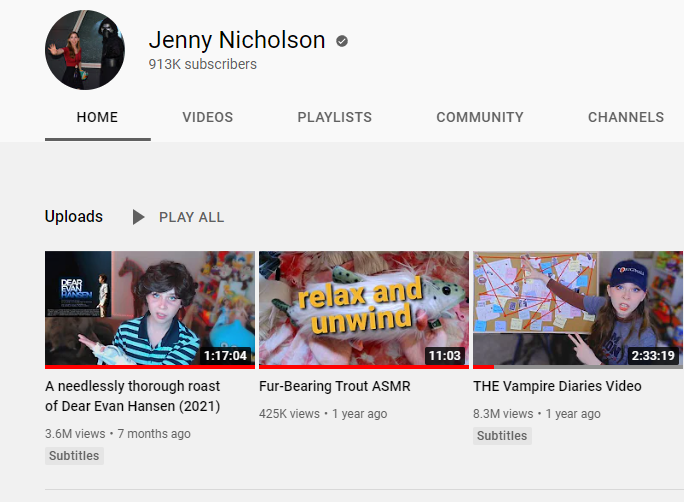Open THE Vampire Diaries Video title

click(x=557, y=386)
